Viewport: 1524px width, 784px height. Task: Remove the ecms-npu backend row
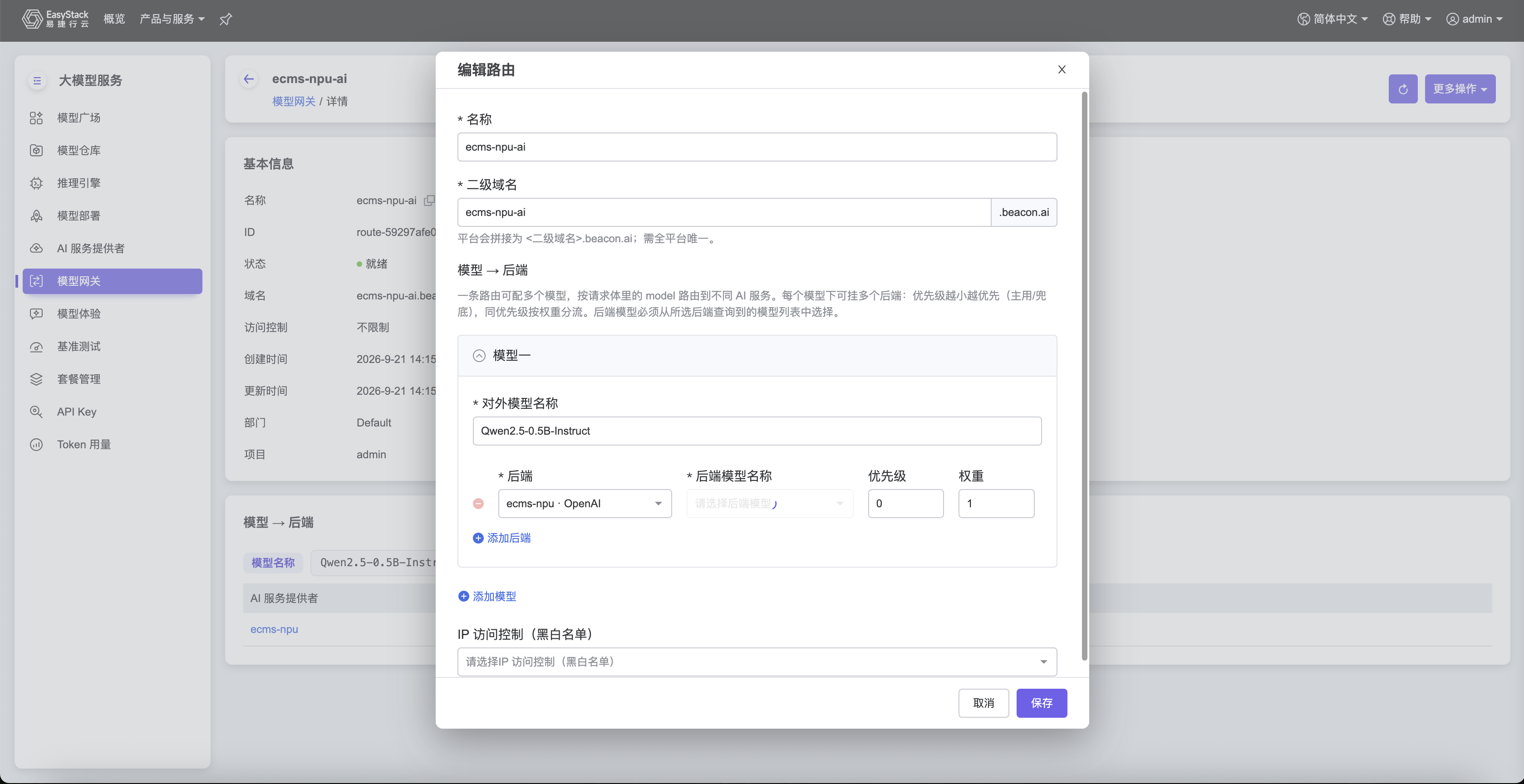tap(478, 503)
